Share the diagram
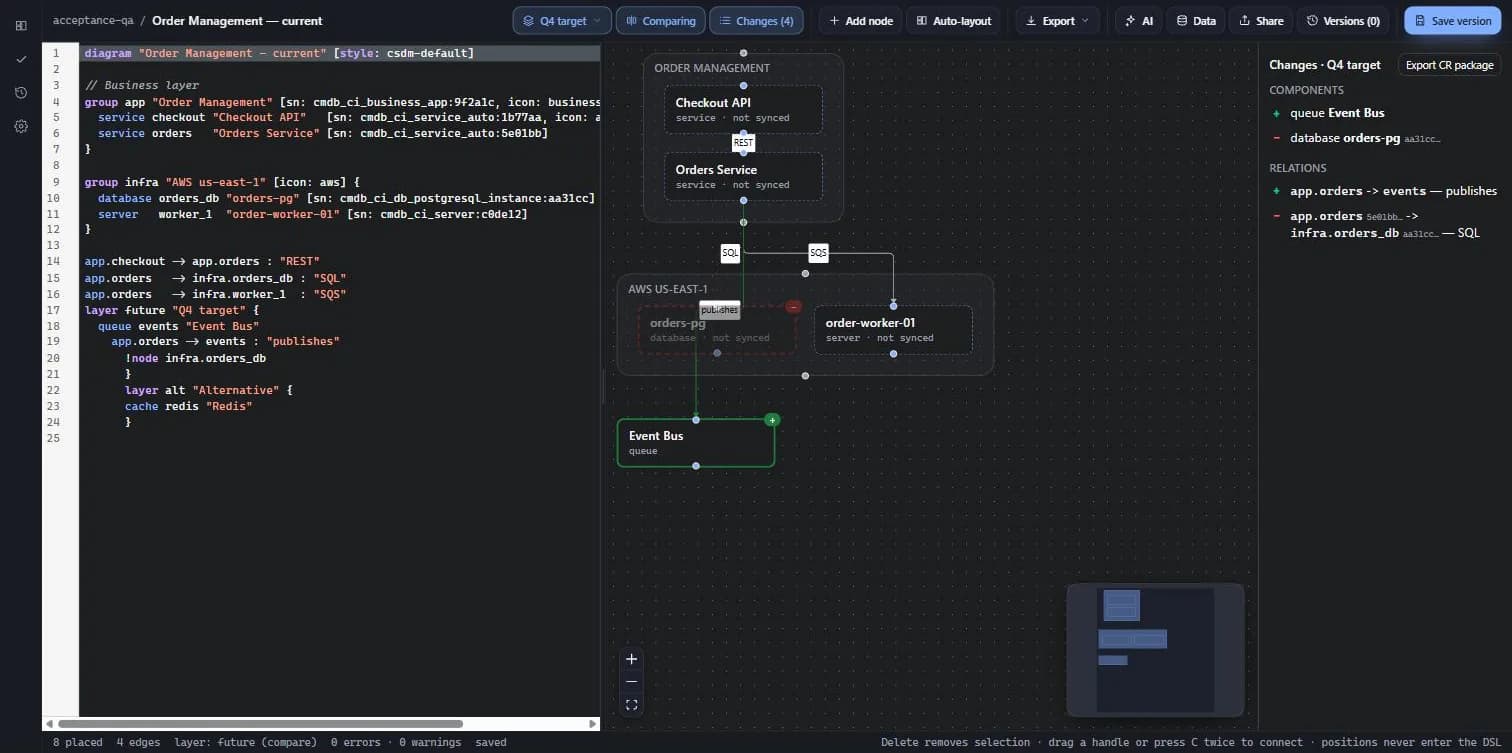1512x753 pixels. [1261, 21]
